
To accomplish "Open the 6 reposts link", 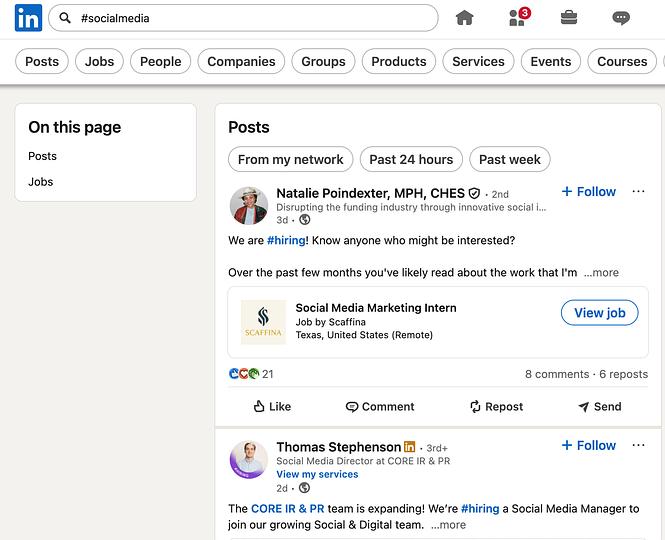I will pyautogui.click(x=623, y=374).
